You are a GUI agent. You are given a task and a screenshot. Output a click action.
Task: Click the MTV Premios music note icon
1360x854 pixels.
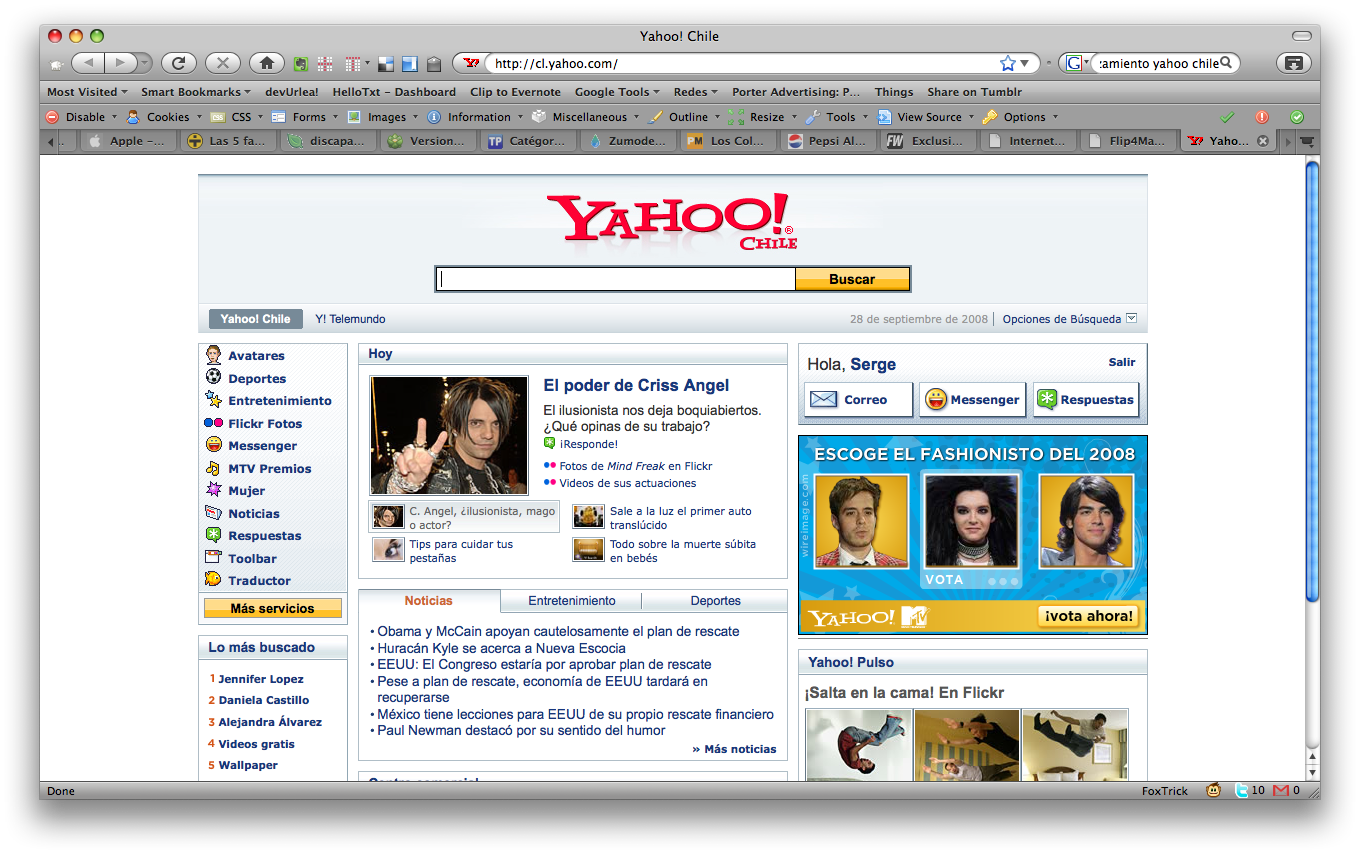coord(213,468)
